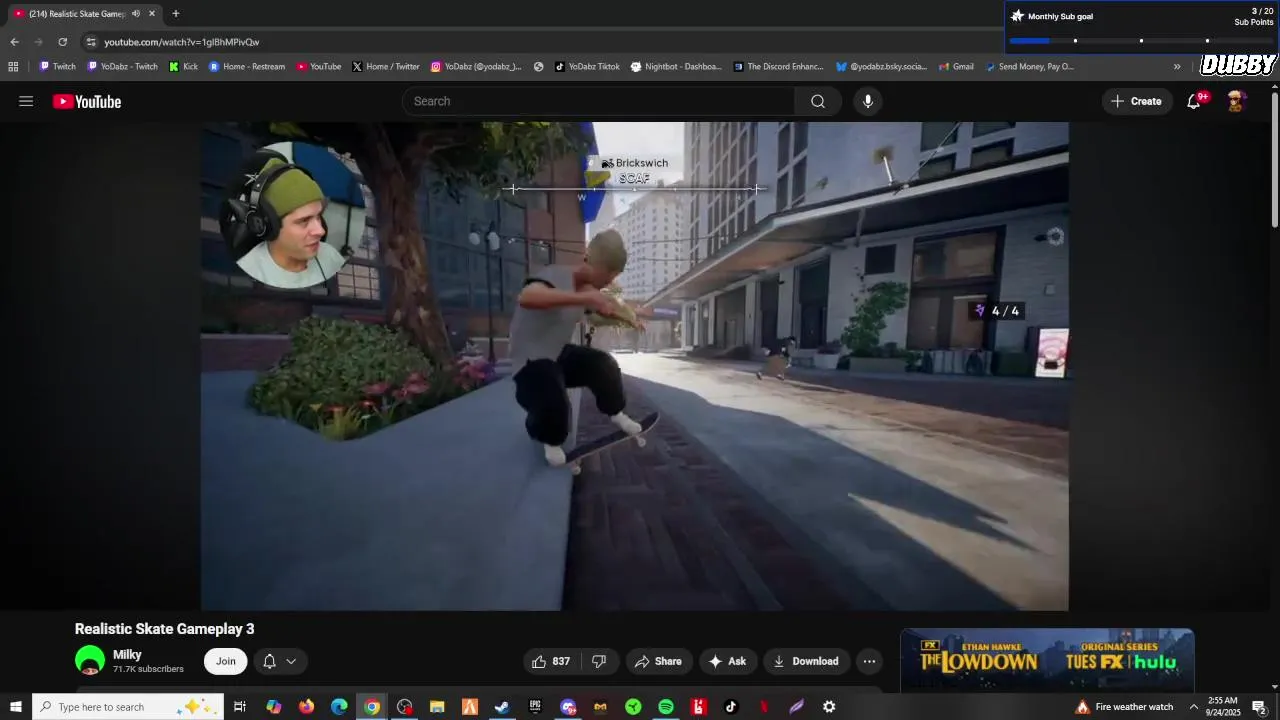Click the Dislike thumbs-down button
1280x720 pixels.
coord(599,661)
